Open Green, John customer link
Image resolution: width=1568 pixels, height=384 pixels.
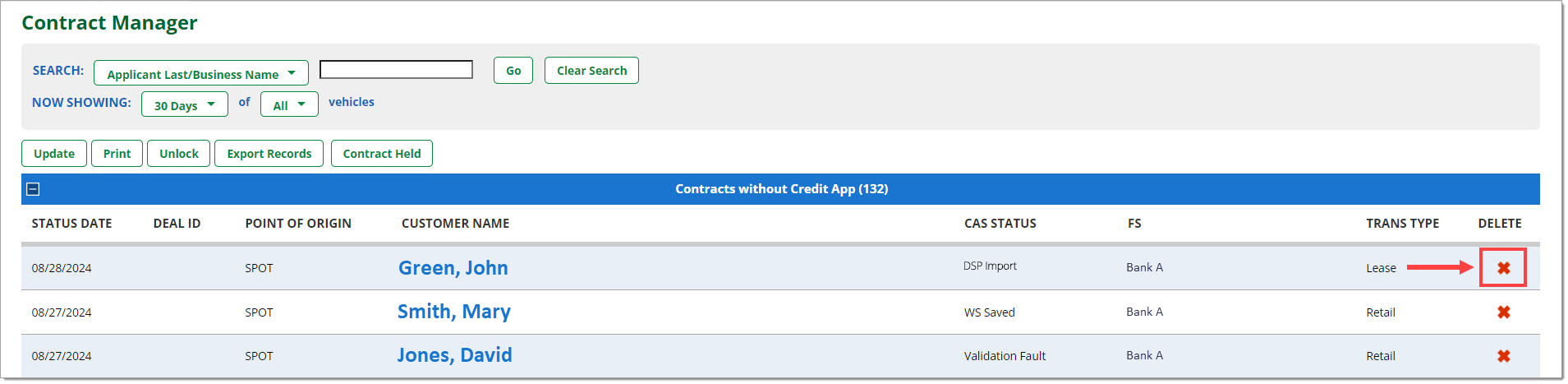453,268
